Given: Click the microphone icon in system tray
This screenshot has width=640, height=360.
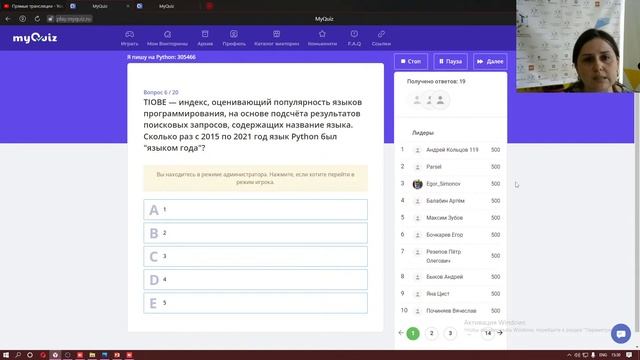Looking at the screenshot, I should [593, 355].
